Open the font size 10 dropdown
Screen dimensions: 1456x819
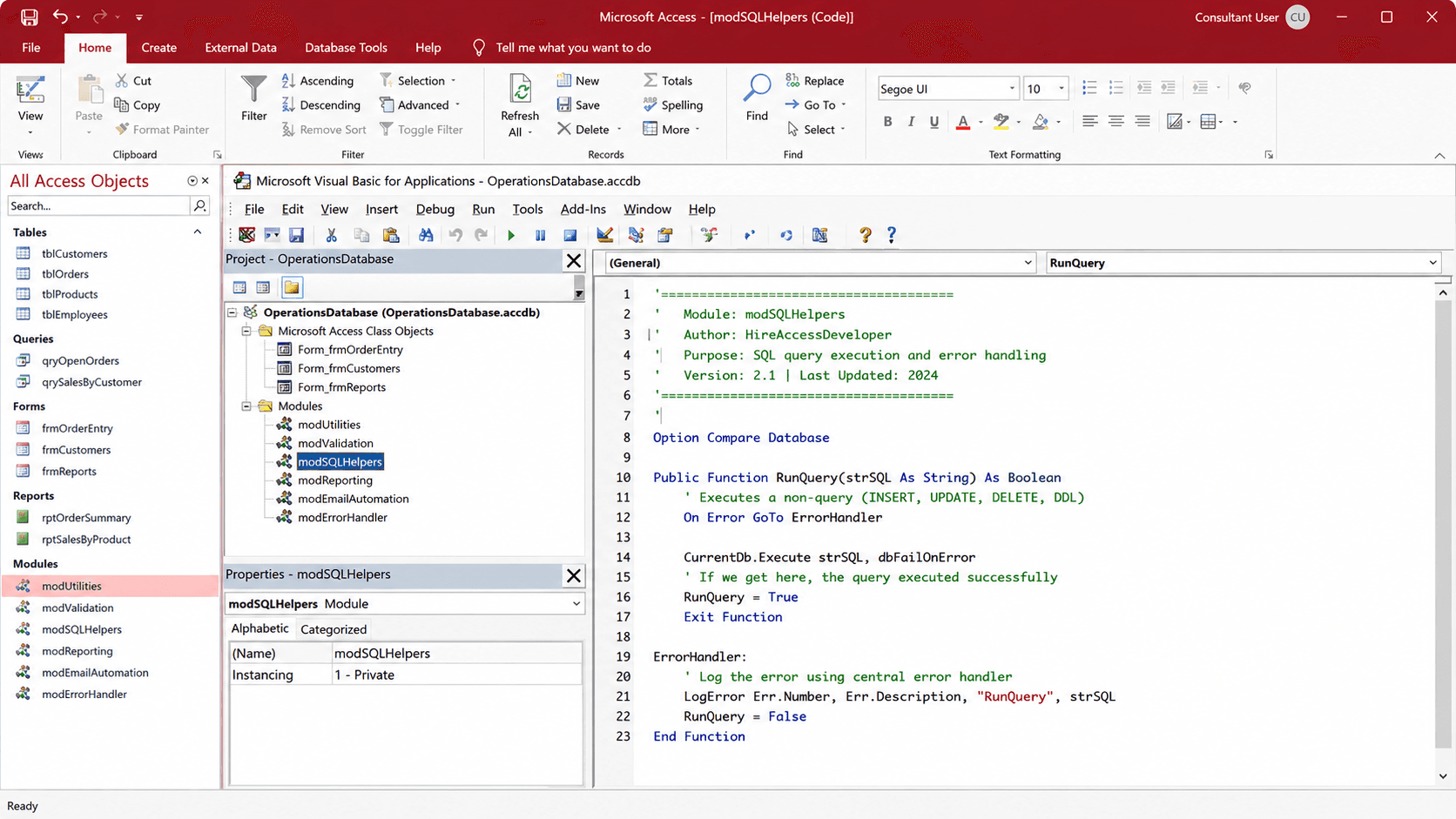[x=1061, y=89]
